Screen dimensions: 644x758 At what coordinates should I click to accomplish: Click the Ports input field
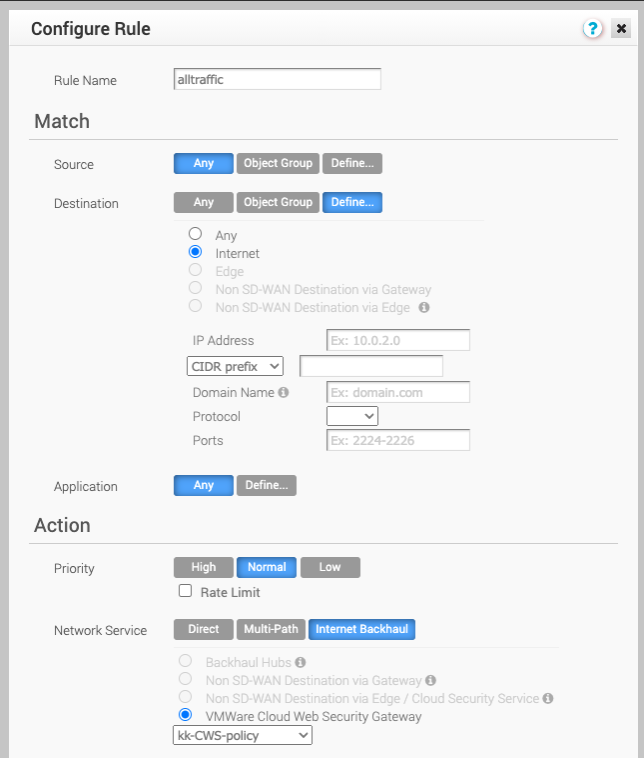point(398,440)
